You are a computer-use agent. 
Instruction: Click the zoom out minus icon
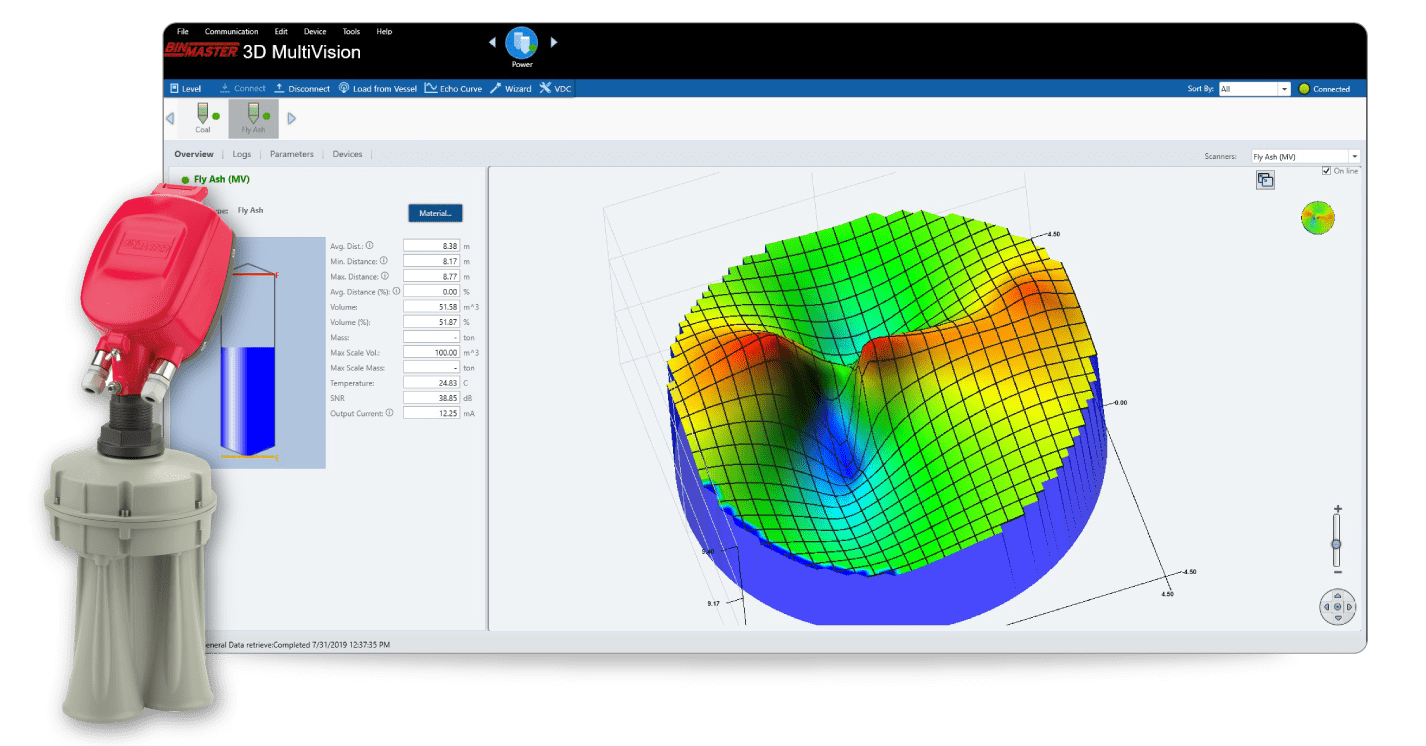pos(1337,572)
